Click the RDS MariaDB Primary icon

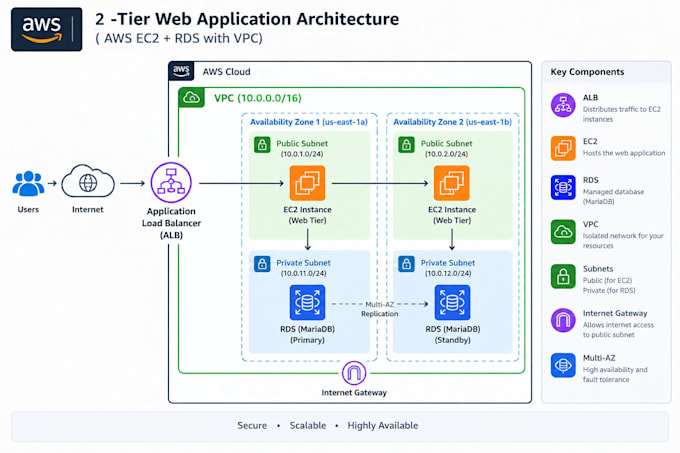click(307, 302)
